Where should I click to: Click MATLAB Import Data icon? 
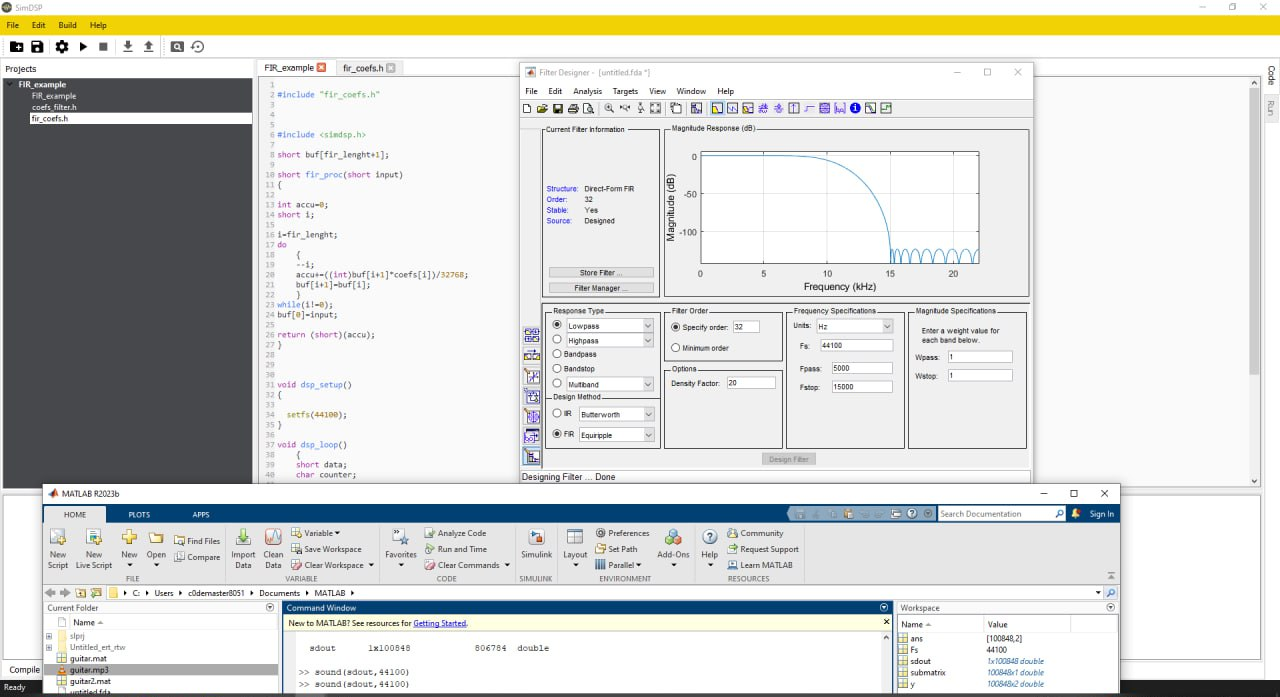click(243, 538)
